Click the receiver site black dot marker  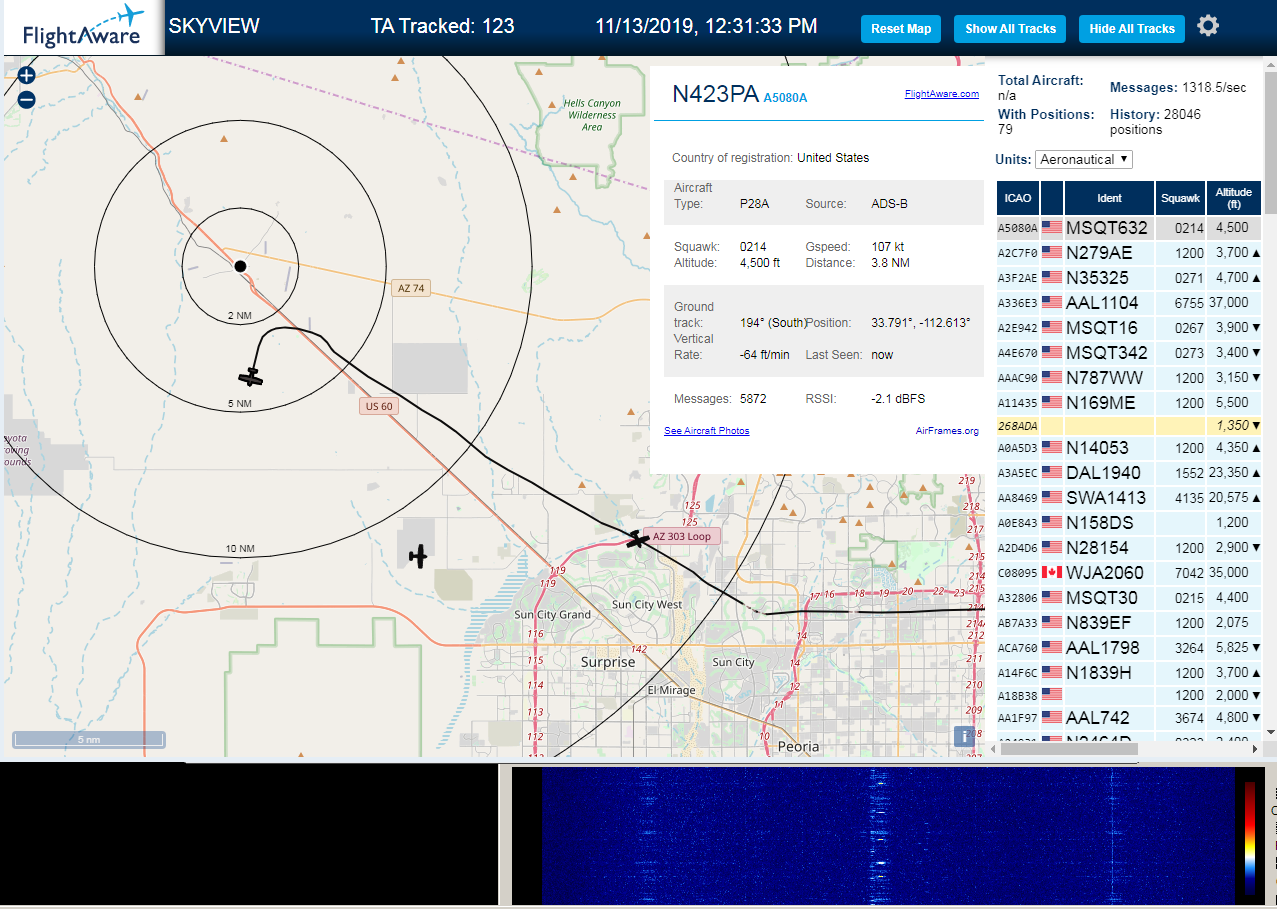pos(240,265)
